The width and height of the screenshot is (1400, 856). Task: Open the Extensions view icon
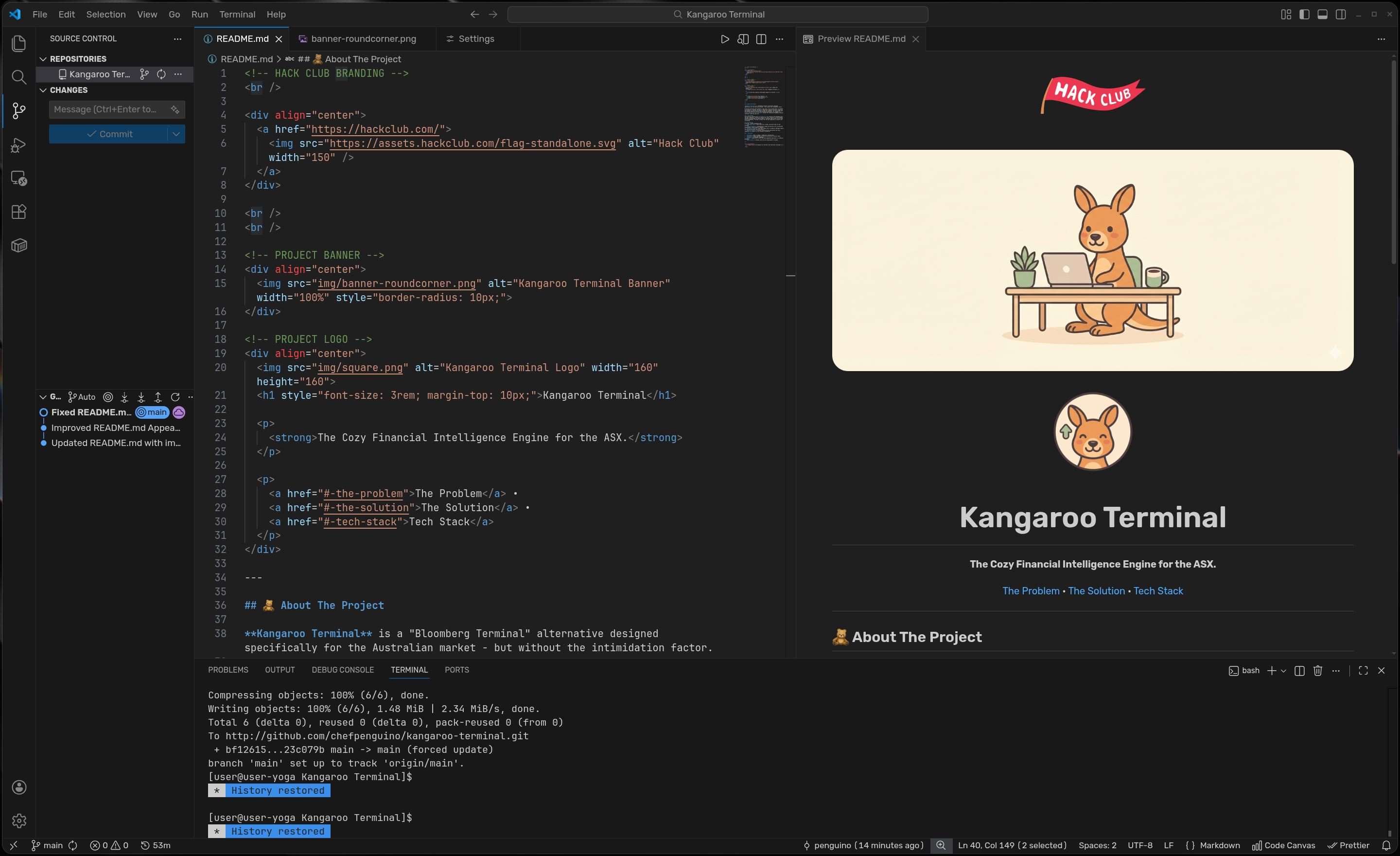pyautogui.click(x=19, y=212)
